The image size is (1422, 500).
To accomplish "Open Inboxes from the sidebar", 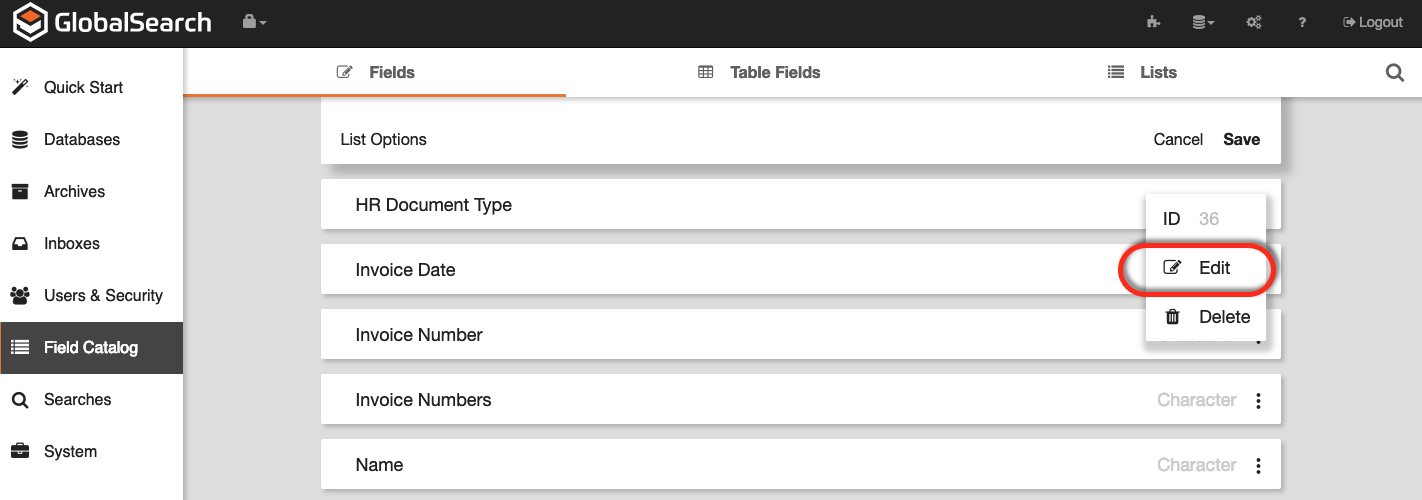I will (71, 244).
